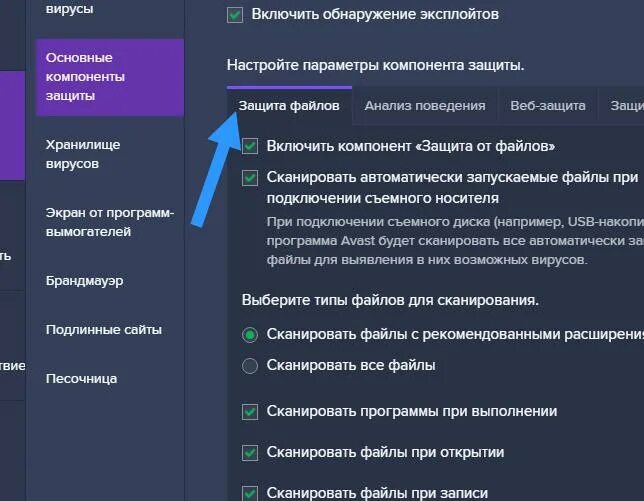The height and width of the screenshot is (501, 644).
Task: Select 'Сканировать все файлы' radio button
Action: coord(250,365)
